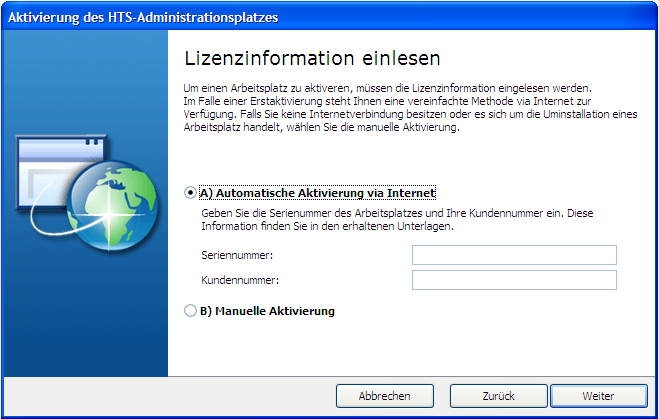Go back with the Zurück button

(498, 396)
